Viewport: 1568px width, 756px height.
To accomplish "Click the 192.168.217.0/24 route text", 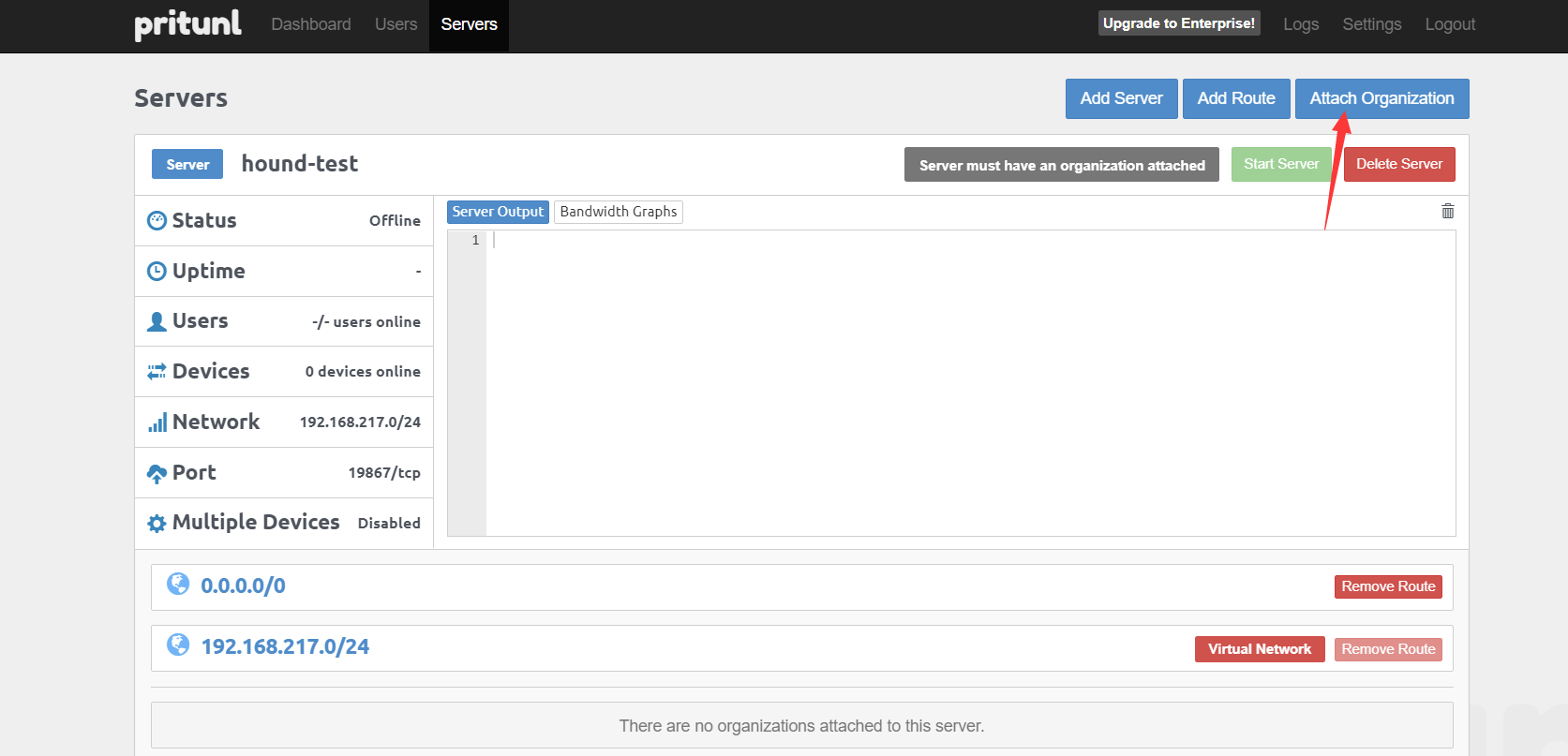I will tap(285, 646).
